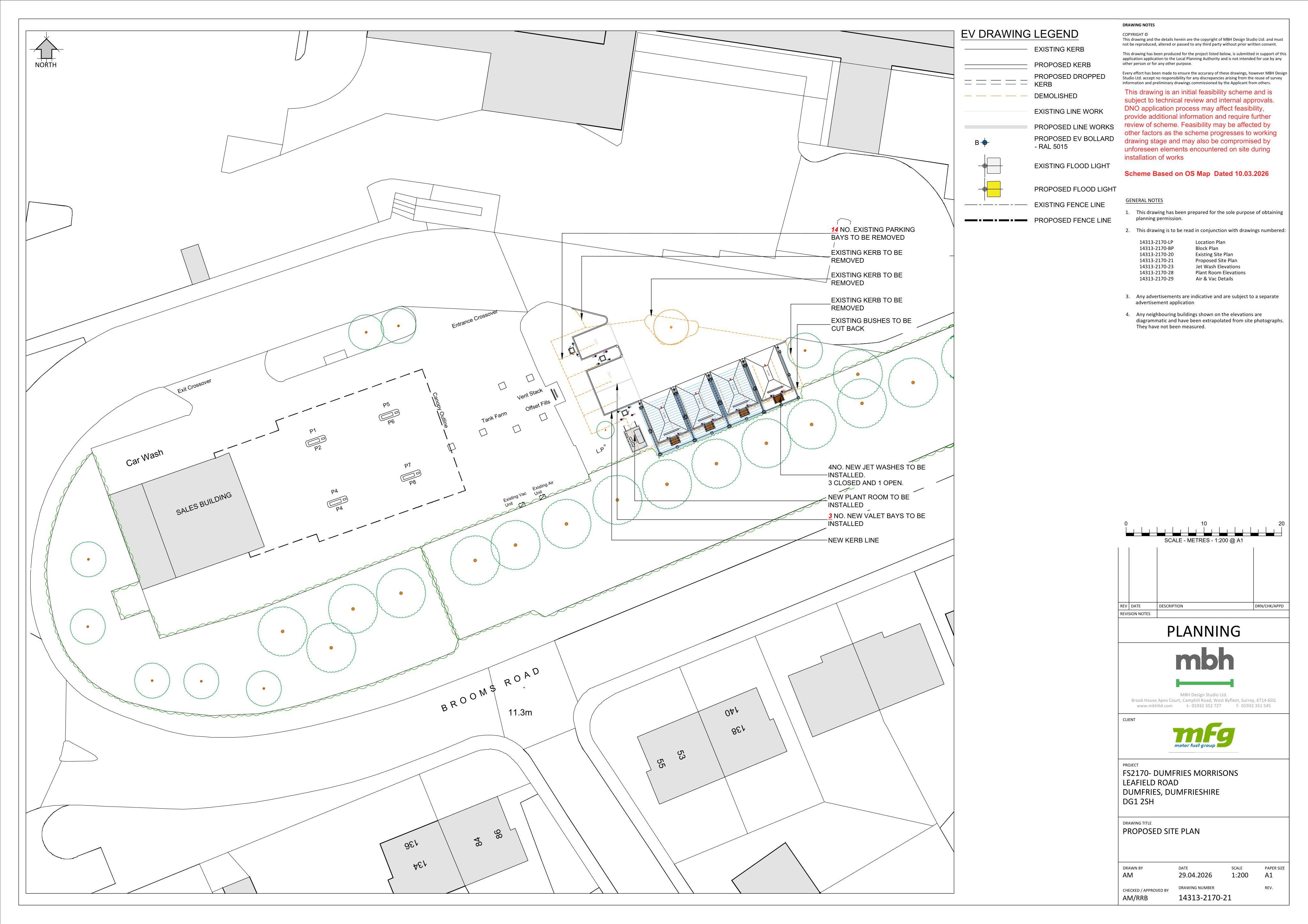Select the Entrance Crossover label
Screen dimensions: 1308x924
[475, 319]
